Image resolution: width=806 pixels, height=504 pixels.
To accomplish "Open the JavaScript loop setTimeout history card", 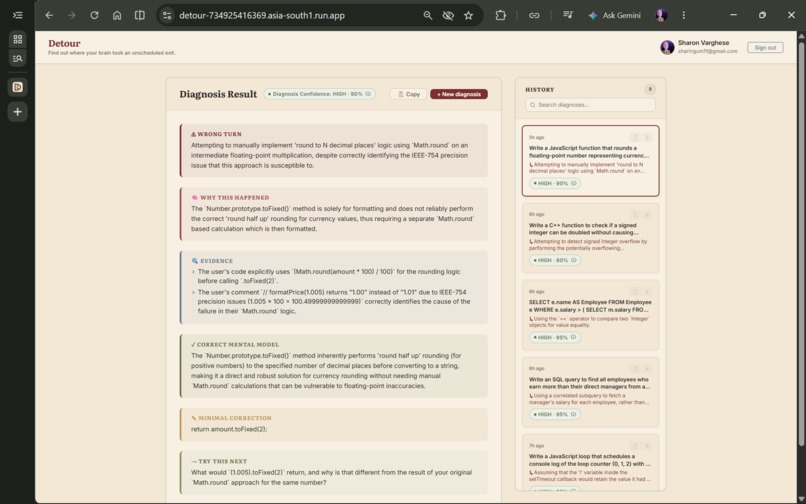I will pyautogui.click(x=590, y=462).
